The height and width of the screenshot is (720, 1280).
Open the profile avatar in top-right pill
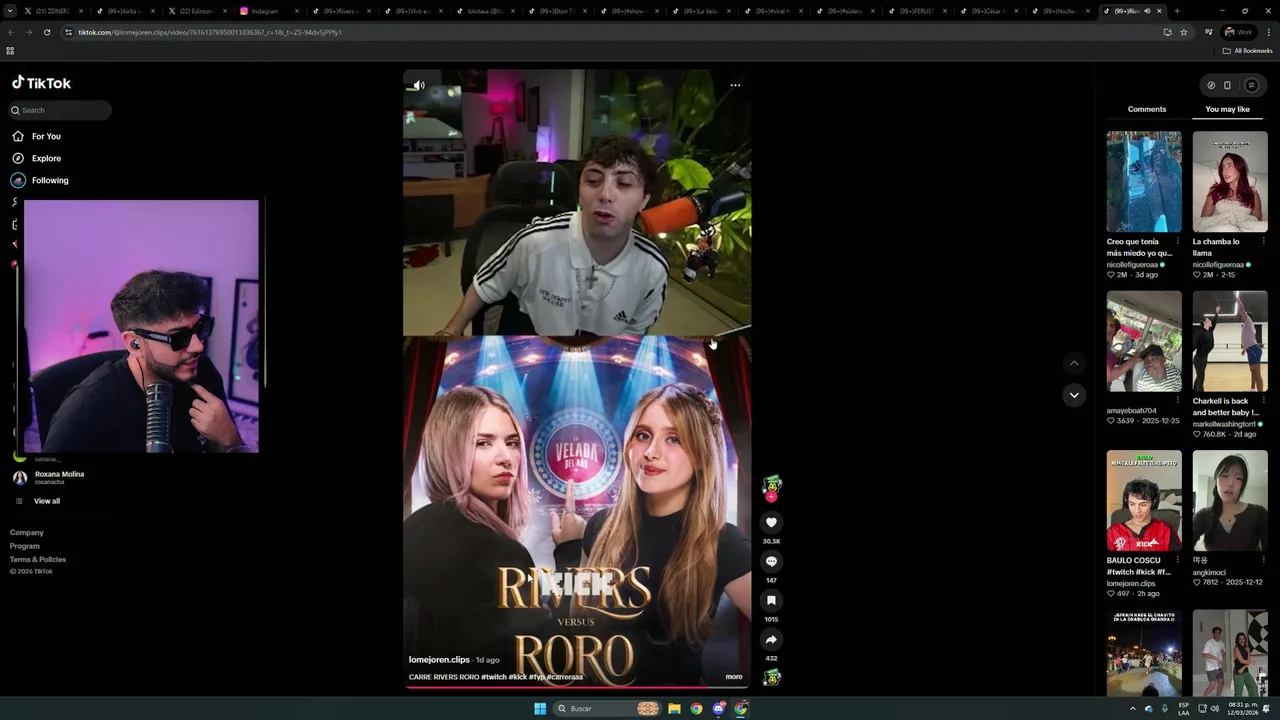tap(1251, 85)
